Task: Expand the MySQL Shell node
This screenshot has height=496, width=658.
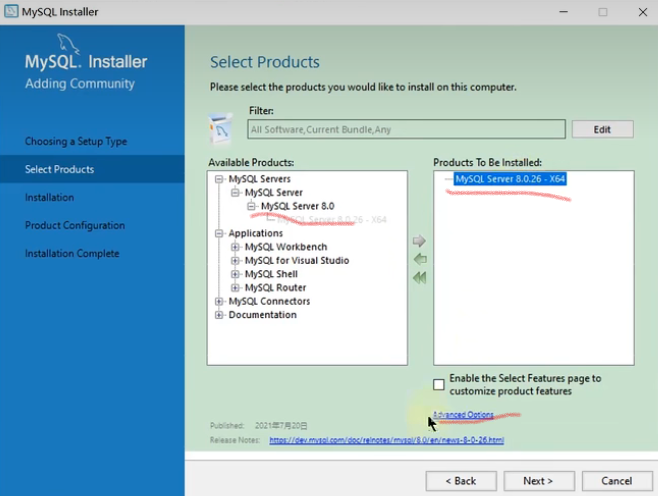Action: (x=235, y=274)
